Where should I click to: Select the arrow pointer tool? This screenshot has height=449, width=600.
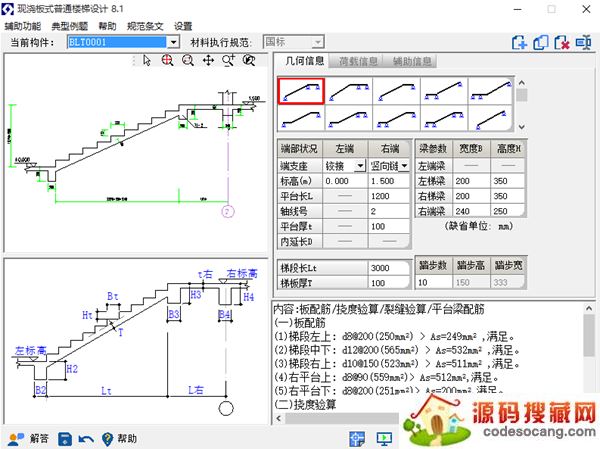(x=147, y=60)
